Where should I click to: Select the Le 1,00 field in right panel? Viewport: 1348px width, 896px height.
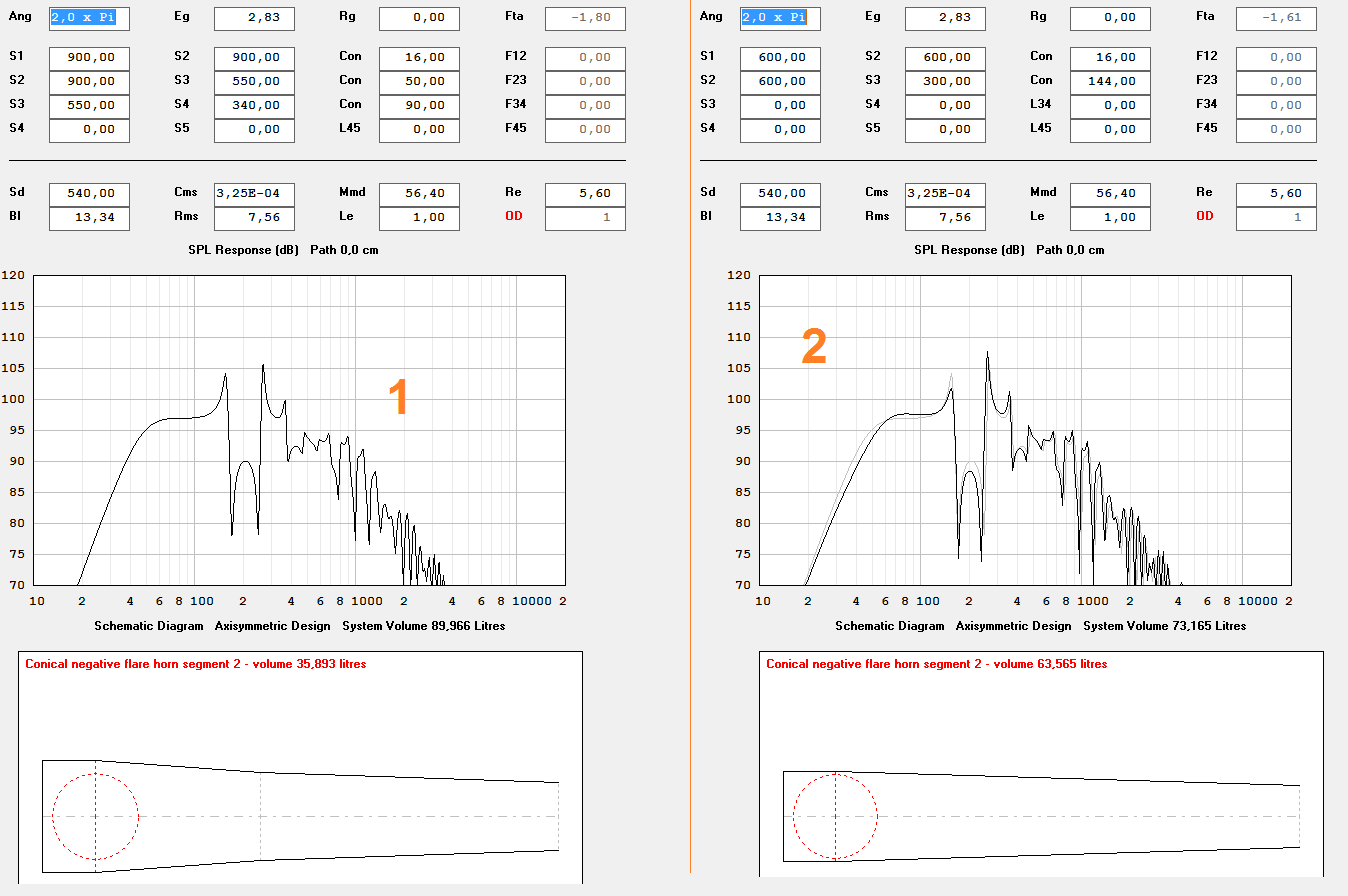[x=1110, y=218]
